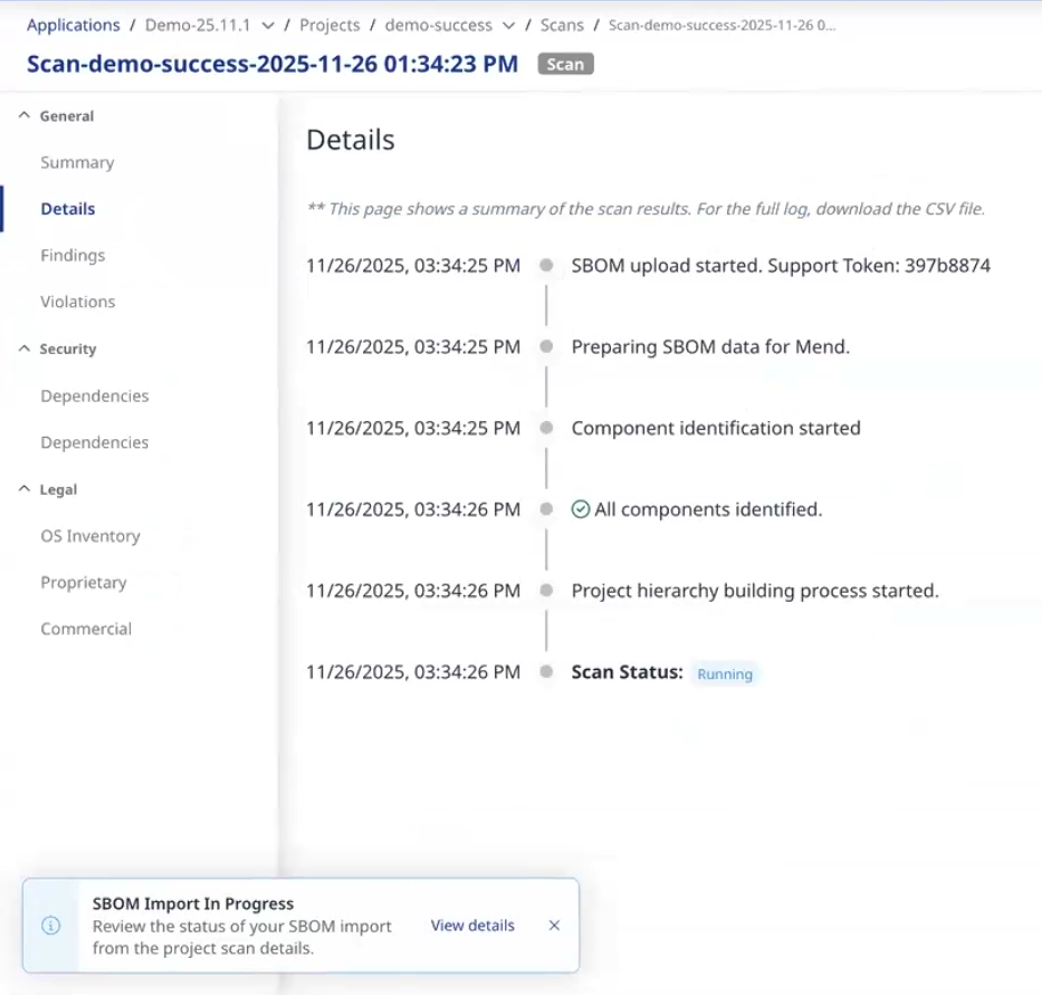Go to Scans in the breadcrumb

[x=562, y=25]
